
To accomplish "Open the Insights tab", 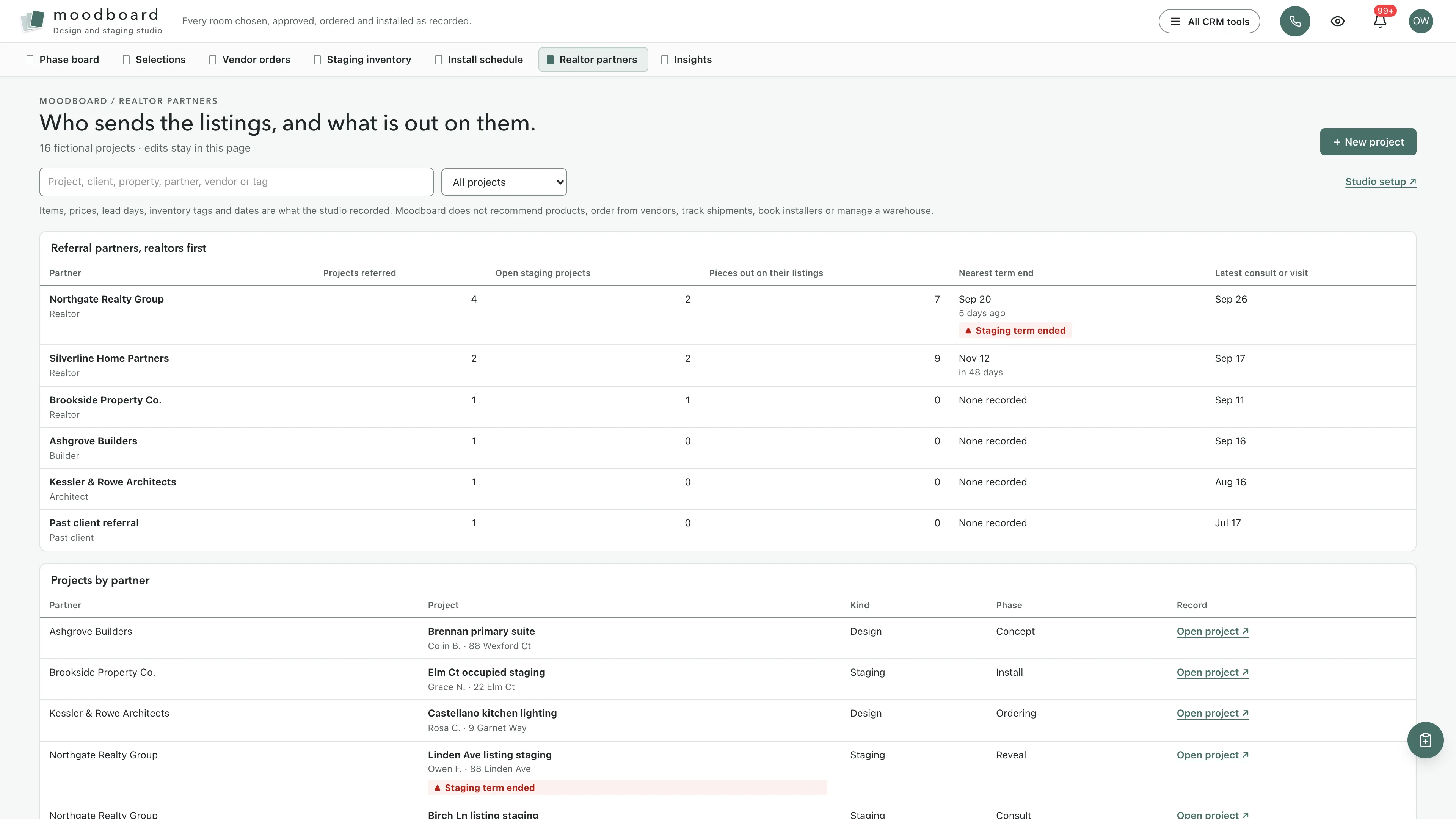I will [686, 60].
